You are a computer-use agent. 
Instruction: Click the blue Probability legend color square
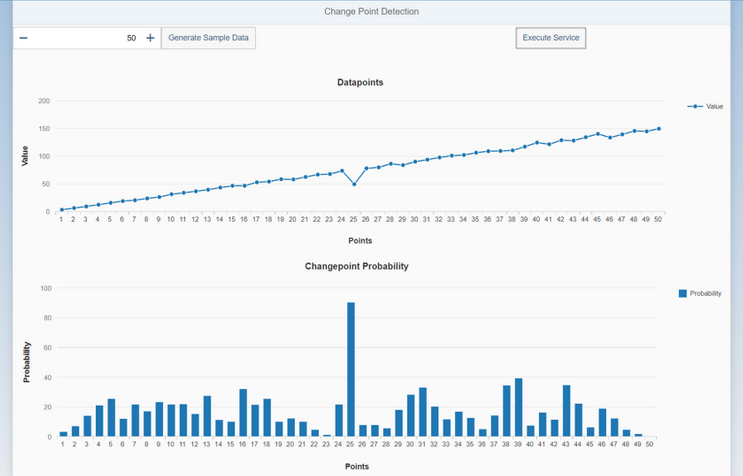[683, 293]
